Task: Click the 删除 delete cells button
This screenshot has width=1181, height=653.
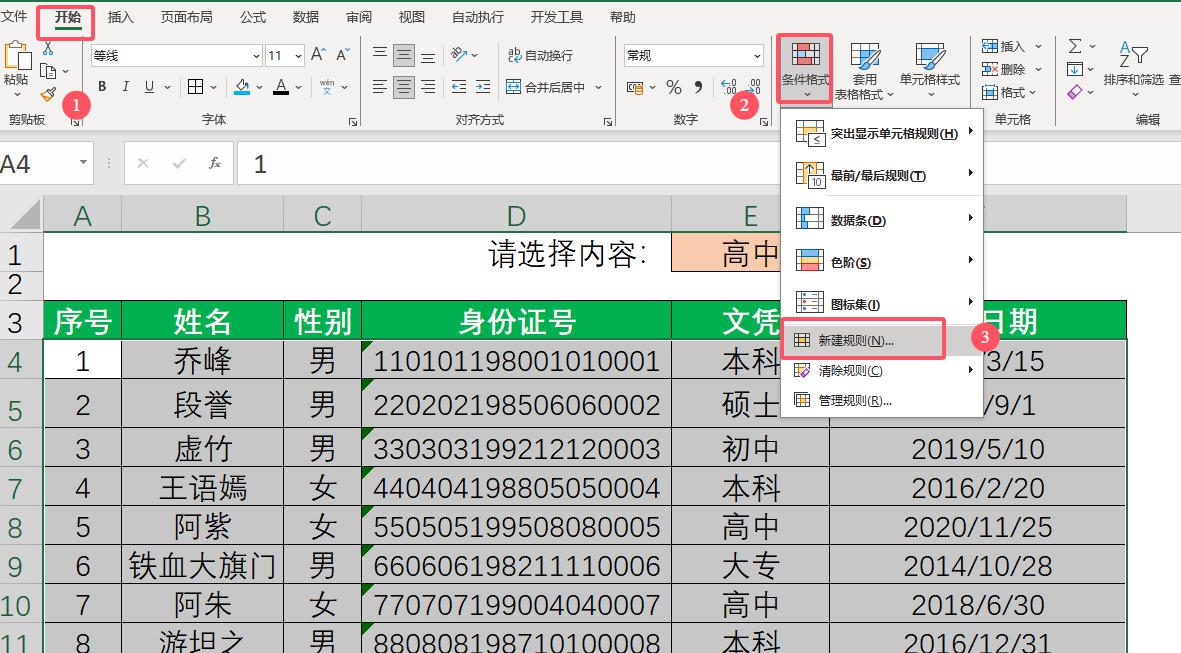Action: pyautogui.click(x=1003, y=69)
